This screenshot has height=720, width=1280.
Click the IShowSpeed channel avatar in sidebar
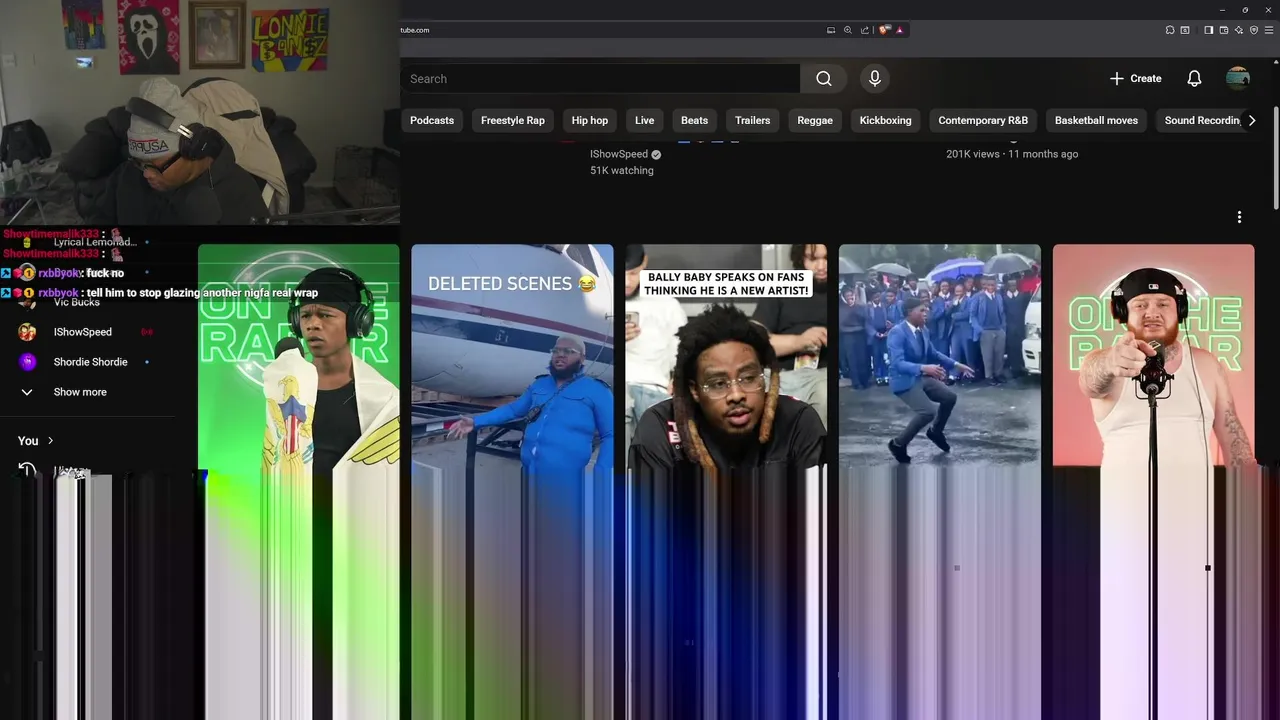click(27, 332)
